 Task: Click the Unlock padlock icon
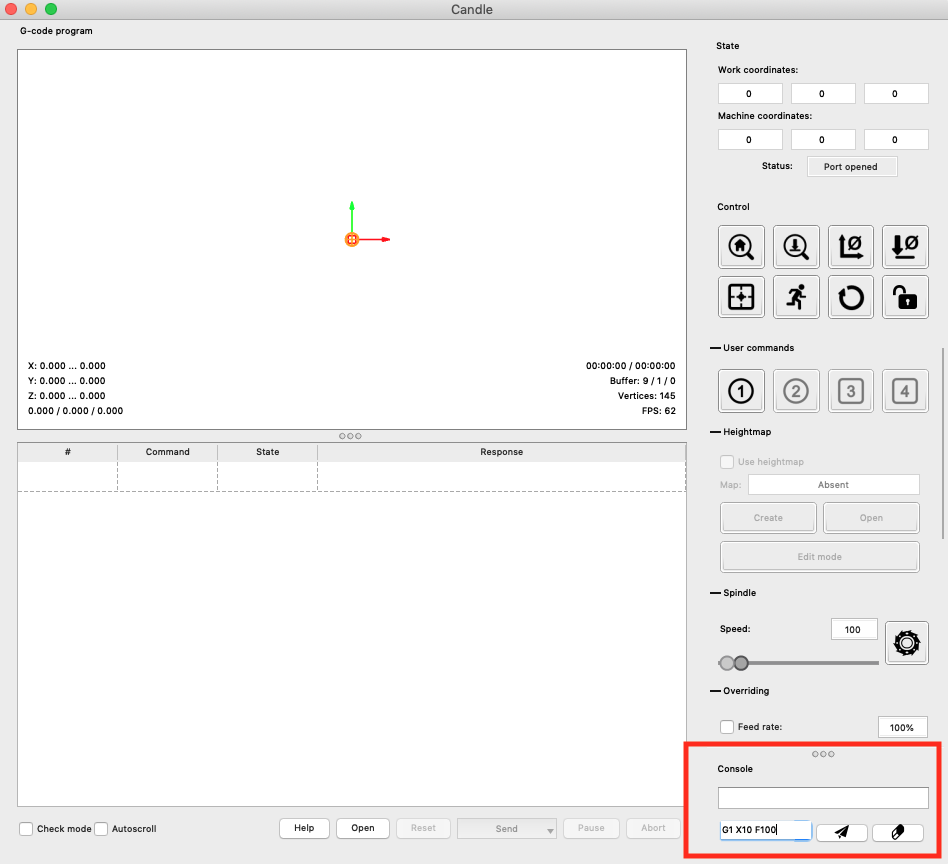point(905,297)
